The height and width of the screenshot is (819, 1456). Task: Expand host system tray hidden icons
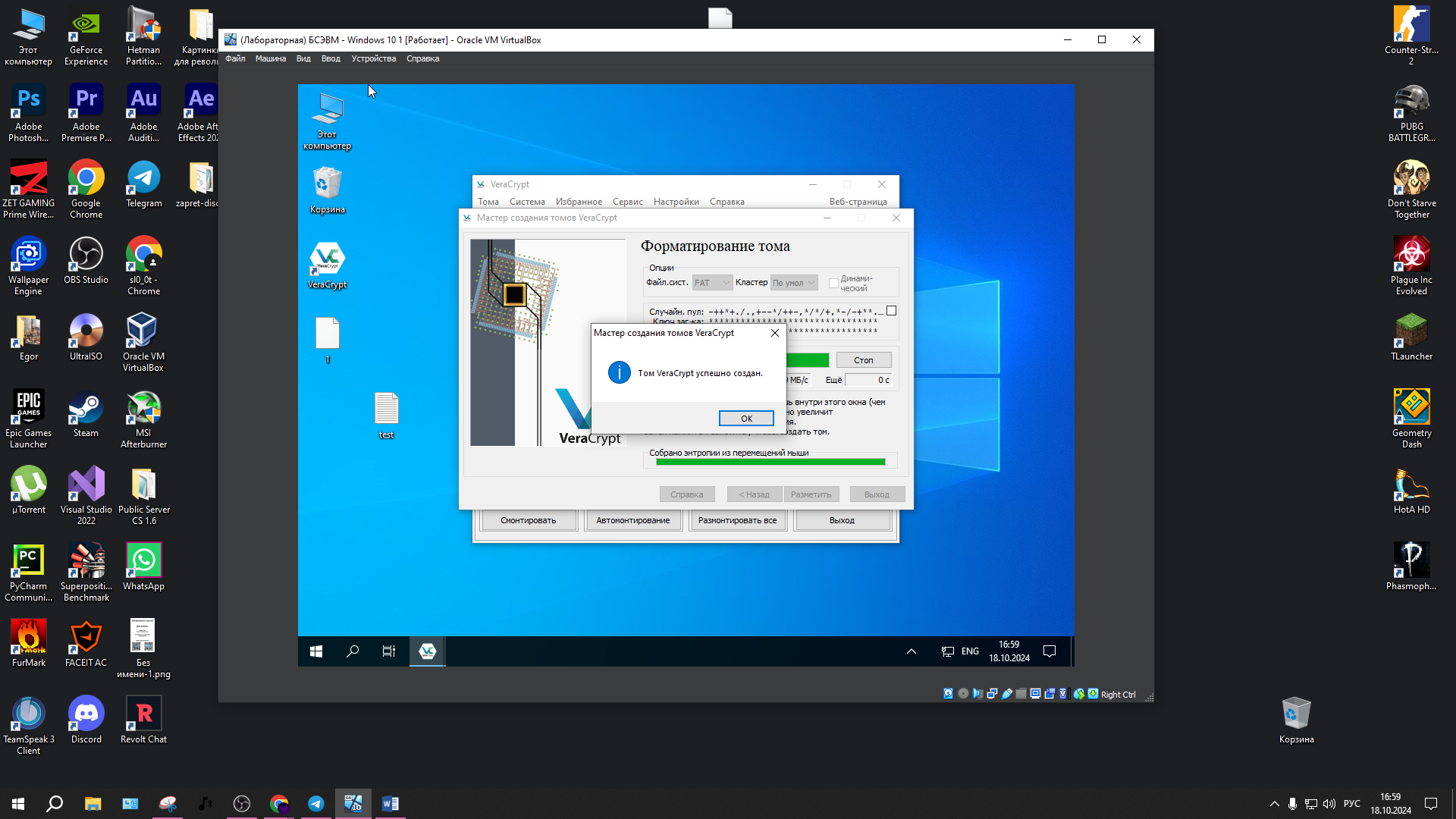click(x=1274, y=804)
